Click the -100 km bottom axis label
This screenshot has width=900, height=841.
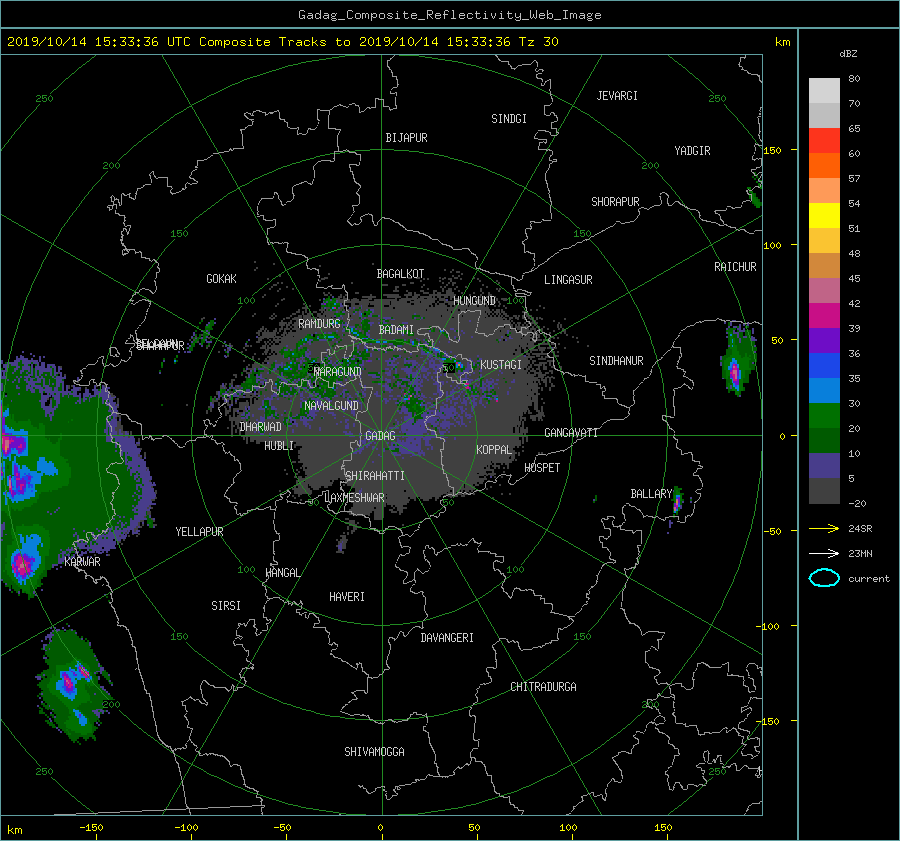(186, 827)
